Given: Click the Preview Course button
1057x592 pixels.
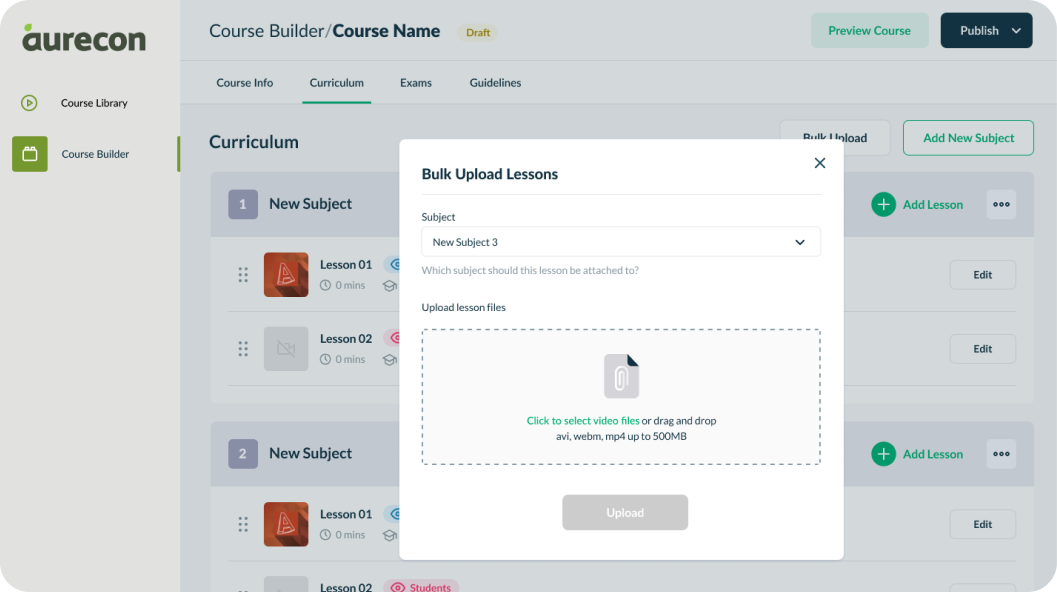Looking at the screenshot, I should click(x=870, y=30).
